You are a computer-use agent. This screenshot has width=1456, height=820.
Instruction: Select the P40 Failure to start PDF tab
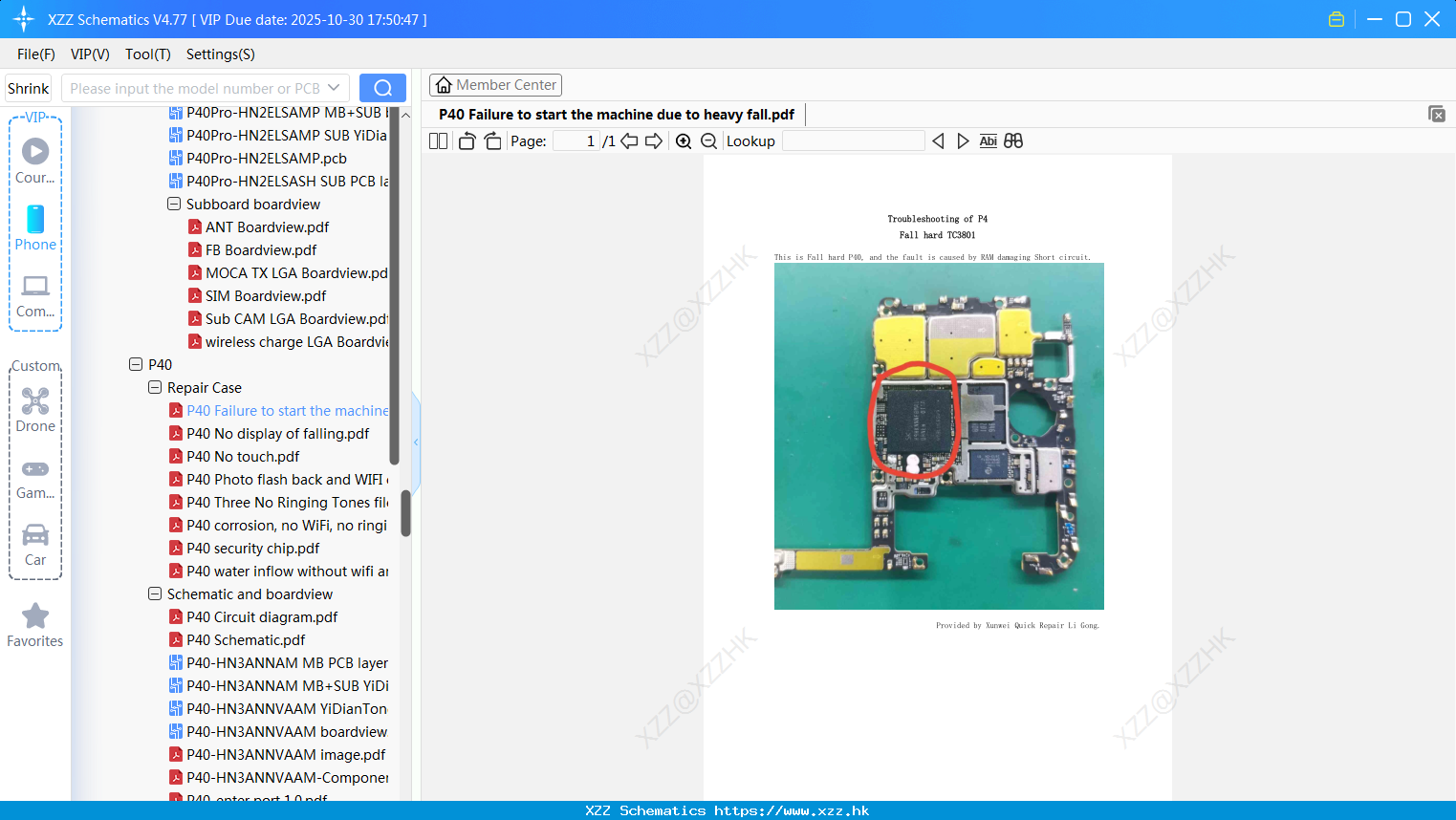pos(617,115)
